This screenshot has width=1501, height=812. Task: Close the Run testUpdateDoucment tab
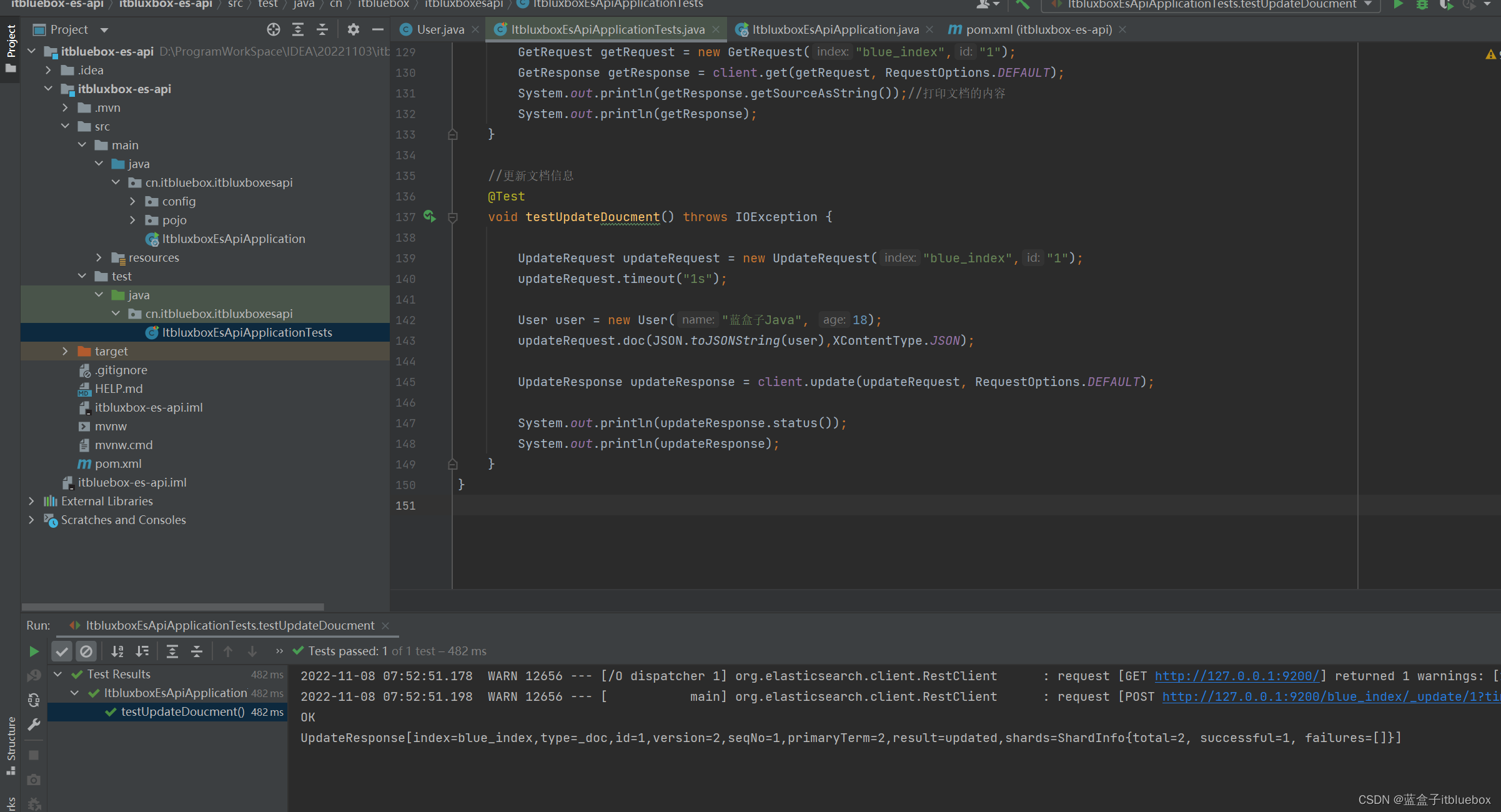[385, 626]
